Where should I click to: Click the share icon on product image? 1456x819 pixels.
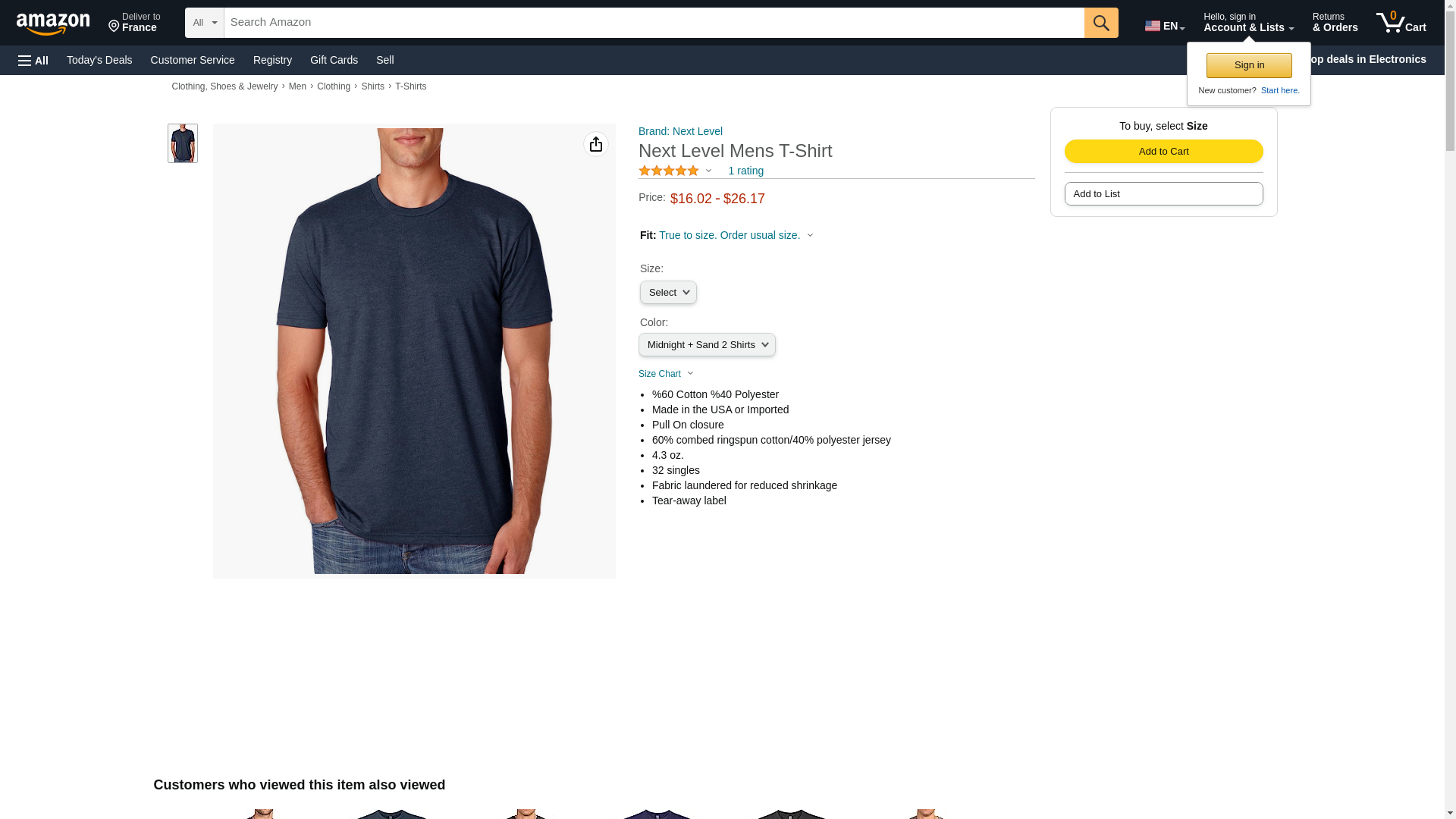click(596, 144)
